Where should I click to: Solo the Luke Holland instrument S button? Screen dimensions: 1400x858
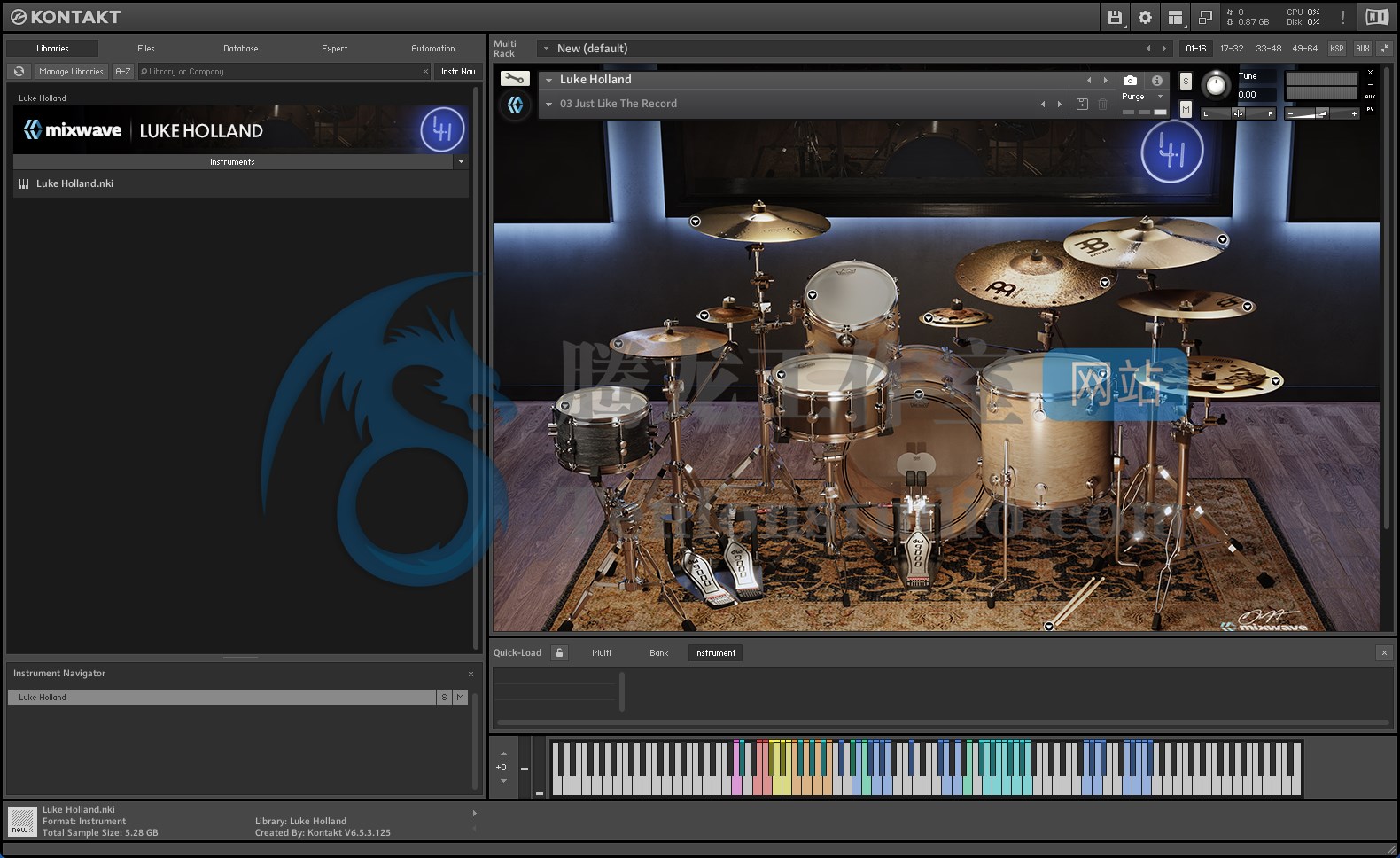pos(1186,82)
